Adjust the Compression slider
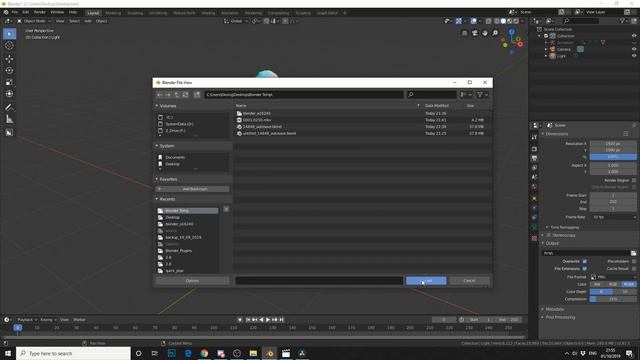This screenshot has height=360, width=640. [613, 299]
